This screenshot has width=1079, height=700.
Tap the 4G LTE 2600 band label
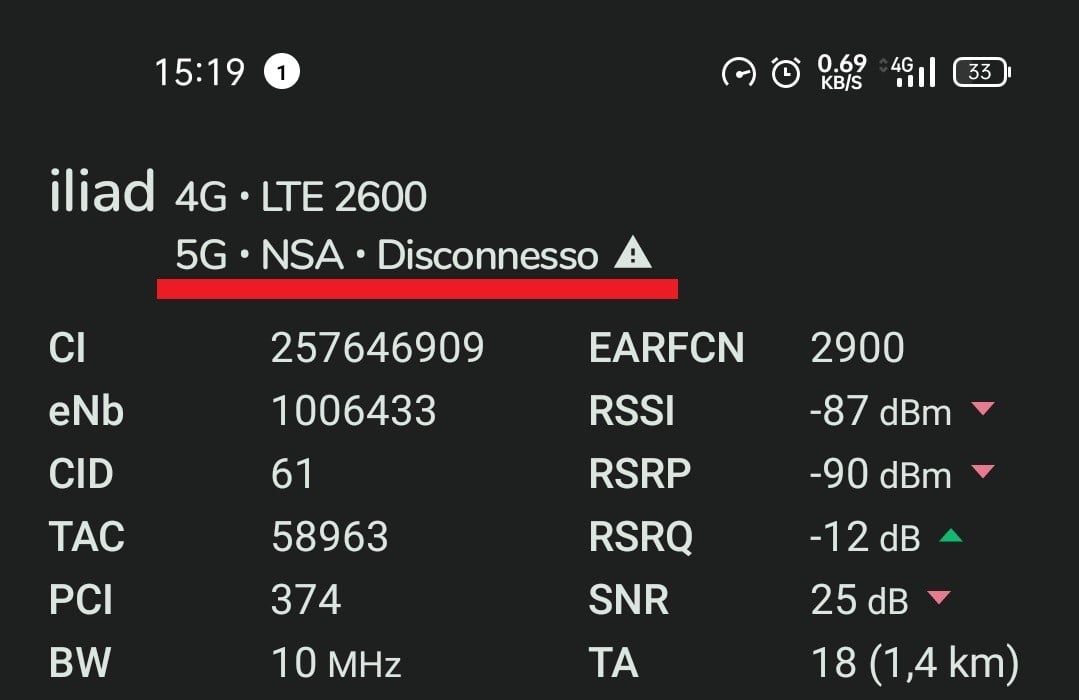[x=301, y=198]
